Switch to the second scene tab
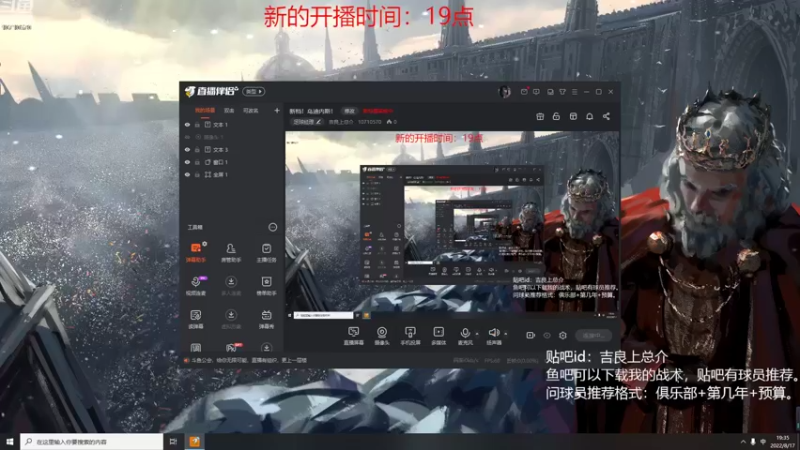Image resolution: width=800 pixels, height=450 pixels. (229, 110)
